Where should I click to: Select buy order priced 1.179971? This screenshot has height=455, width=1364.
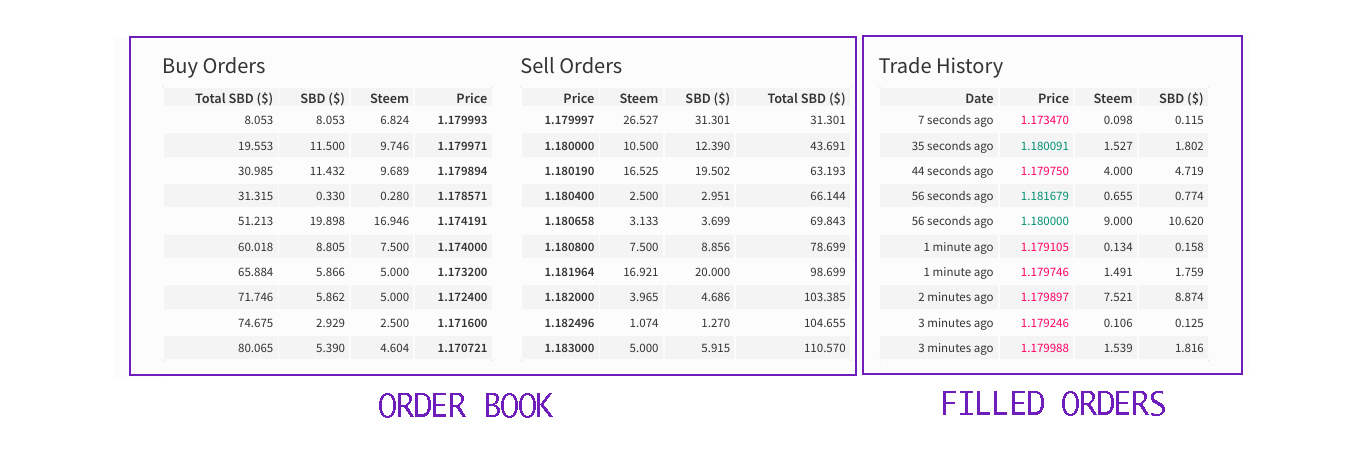(327, 145)
